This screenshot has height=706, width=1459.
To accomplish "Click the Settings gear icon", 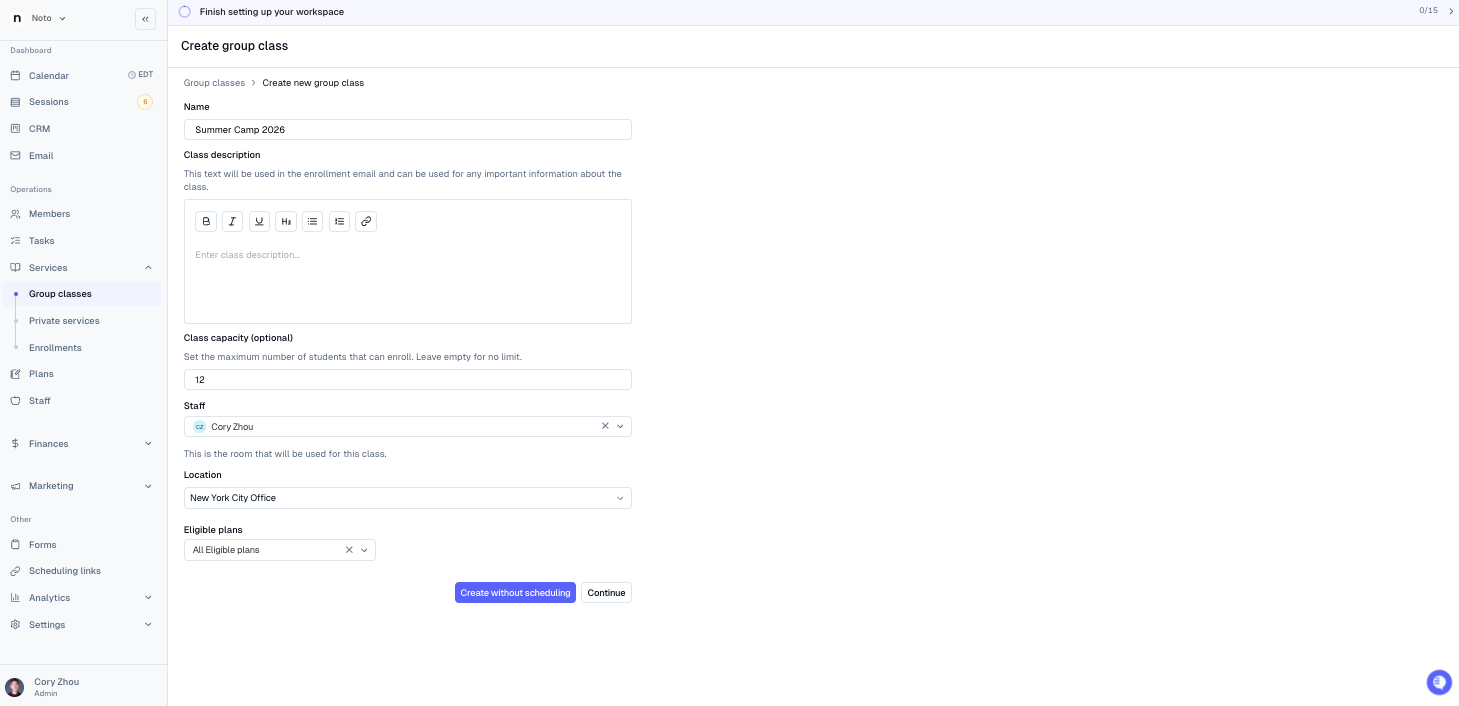I will [15, 625].
